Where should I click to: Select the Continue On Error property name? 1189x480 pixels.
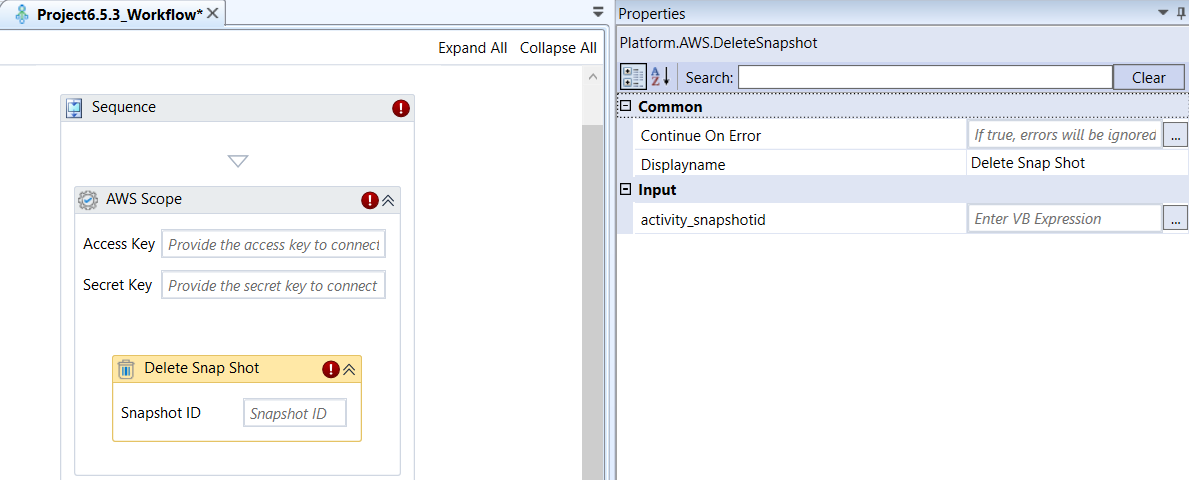tap(701, 136)
